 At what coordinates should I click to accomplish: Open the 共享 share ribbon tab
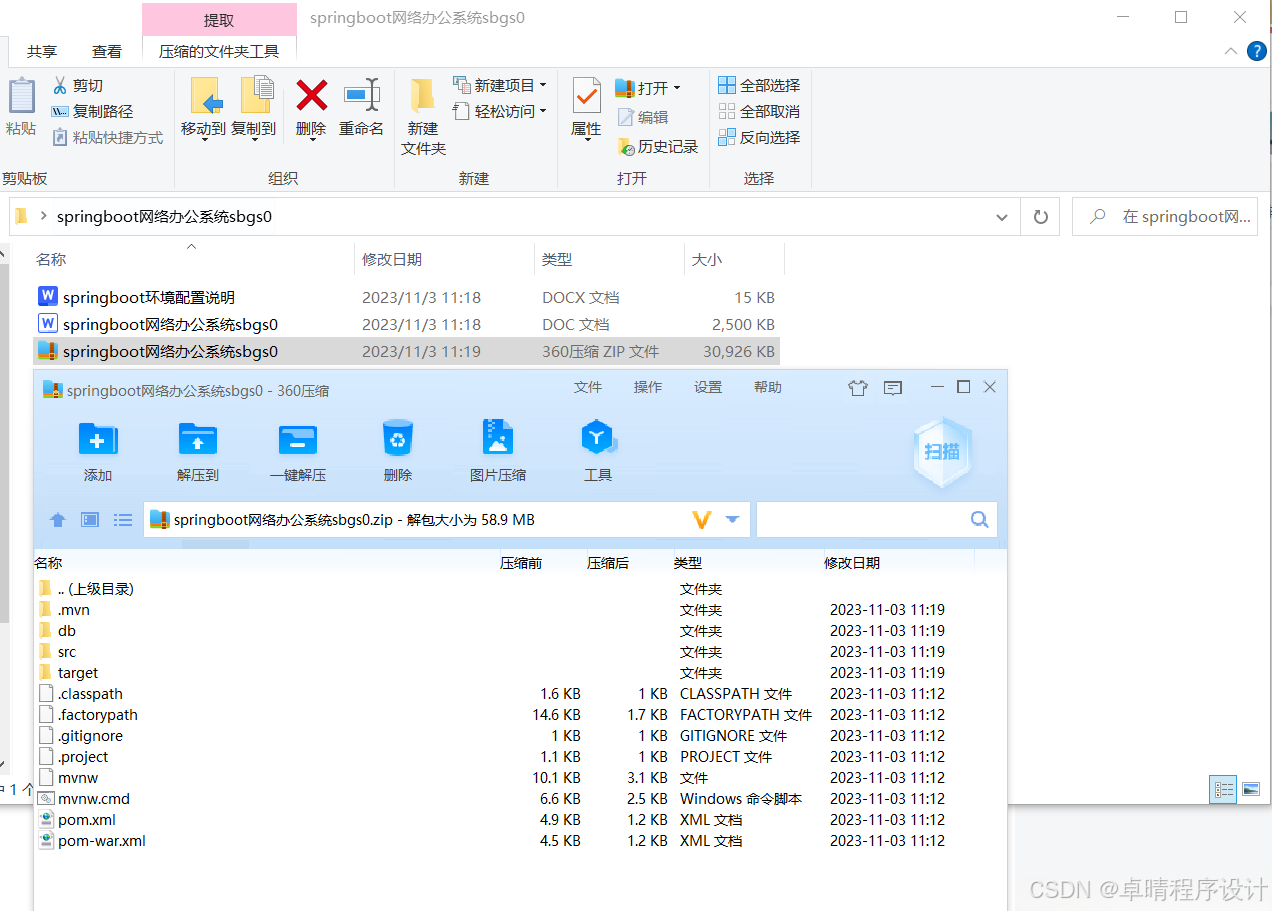(x=42, y=51)
